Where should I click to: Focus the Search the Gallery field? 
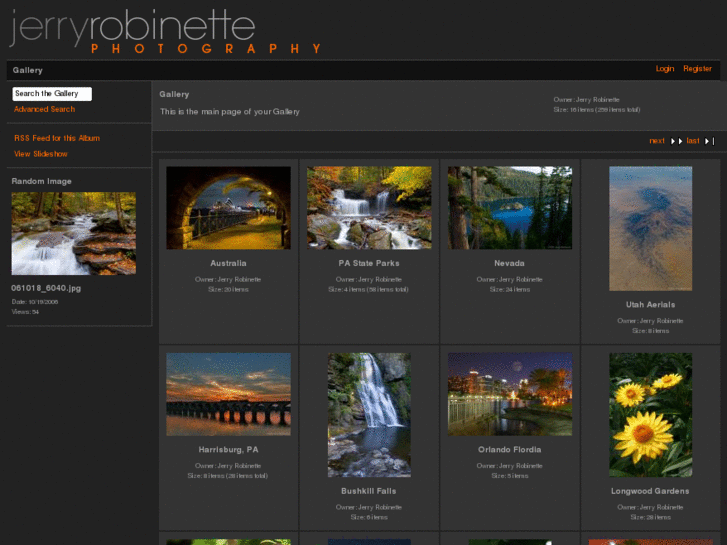(x=52, y=94)
